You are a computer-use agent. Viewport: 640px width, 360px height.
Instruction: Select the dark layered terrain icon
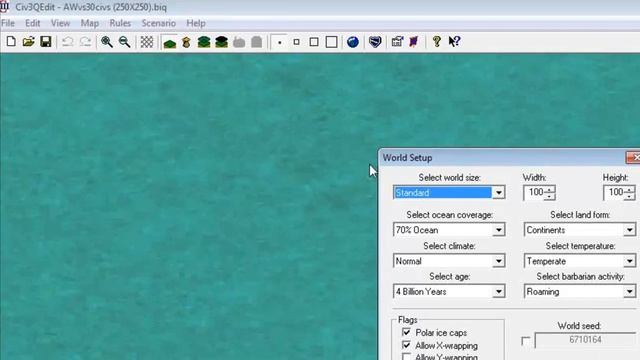point(221,42)
